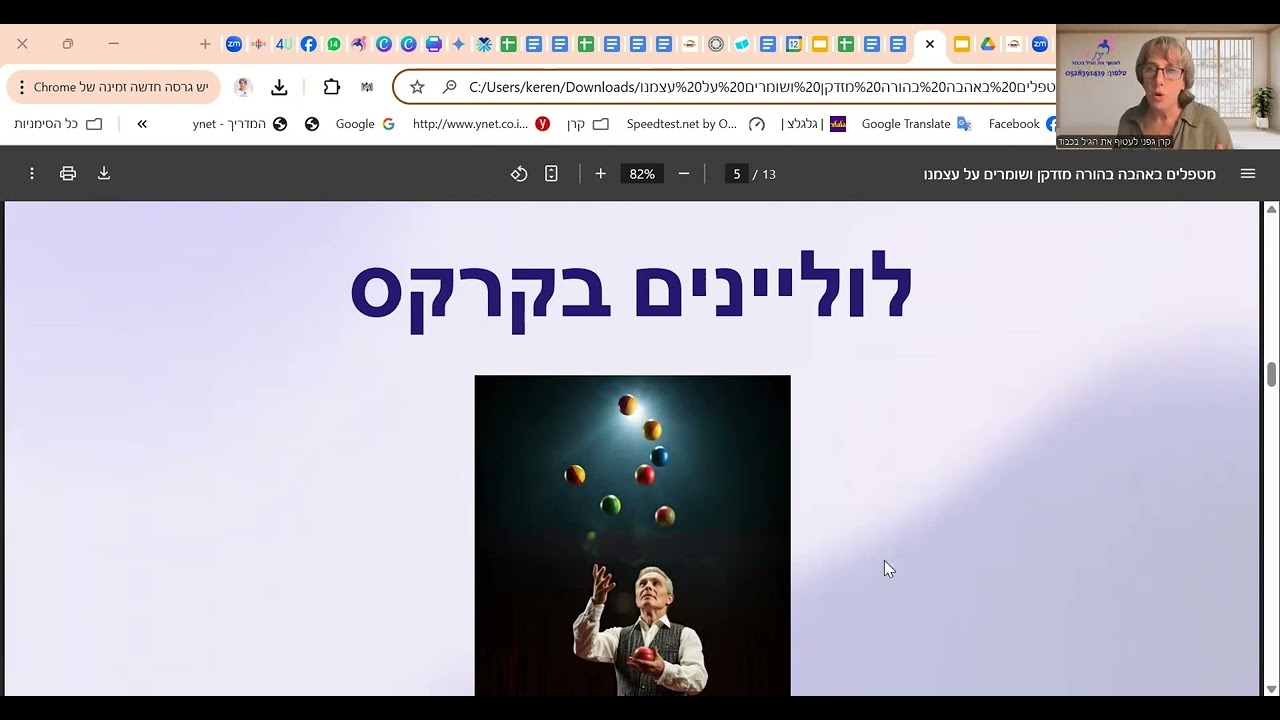Screen dimensions: 1280x720
Task: Bookmark this page with the star icon
Action: [x=417, y=87]
